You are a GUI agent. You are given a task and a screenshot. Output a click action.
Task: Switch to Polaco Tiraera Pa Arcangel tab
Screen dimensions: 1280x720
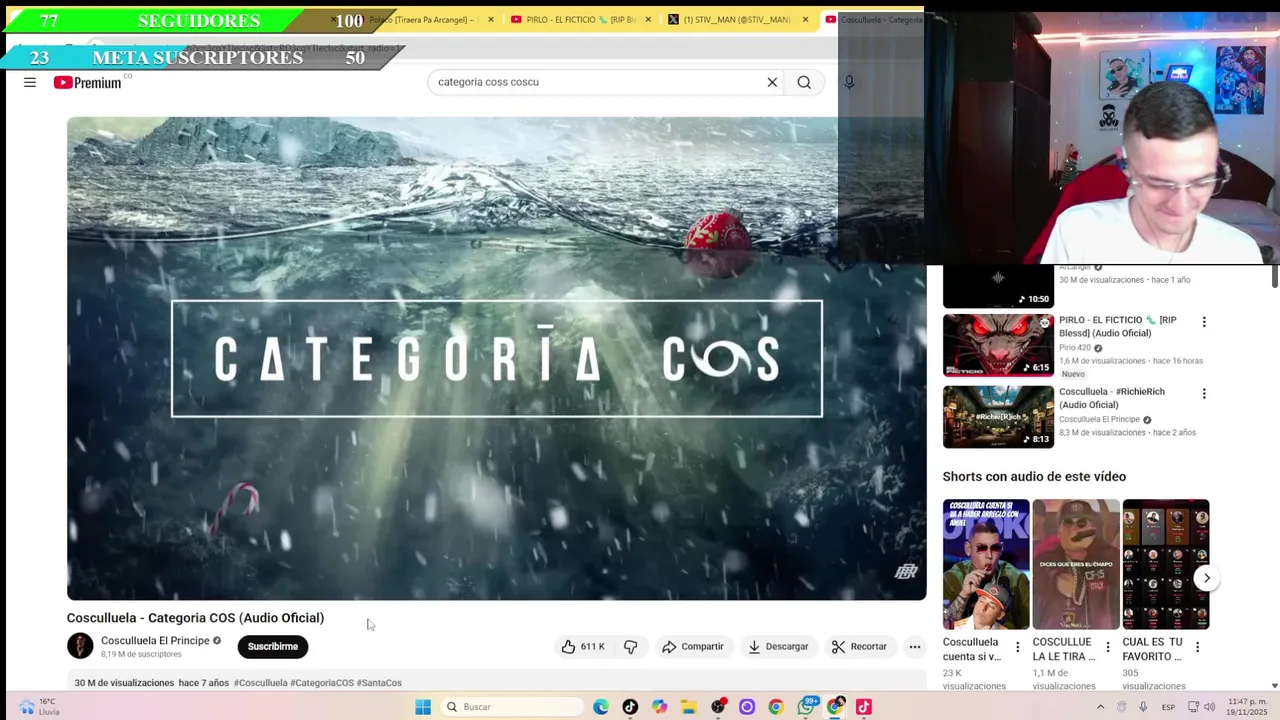coord(425,19)
